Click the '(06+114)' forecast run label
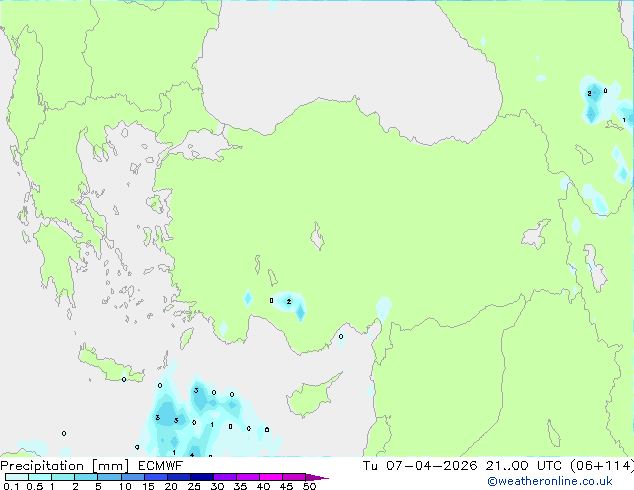This screenshot has height=490, width=634. 602,466
